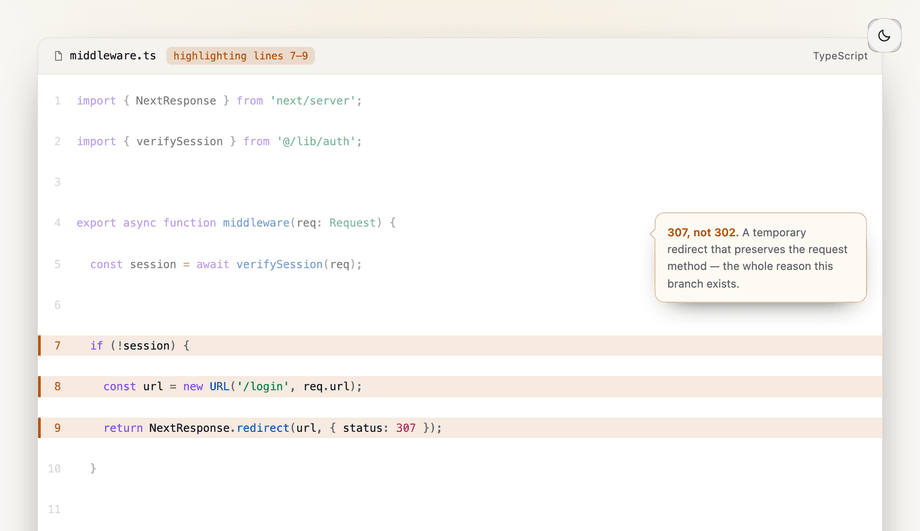Click const session declaration on line 5
The height and width of the screenshot is (531, 920).
pos(133,264)
